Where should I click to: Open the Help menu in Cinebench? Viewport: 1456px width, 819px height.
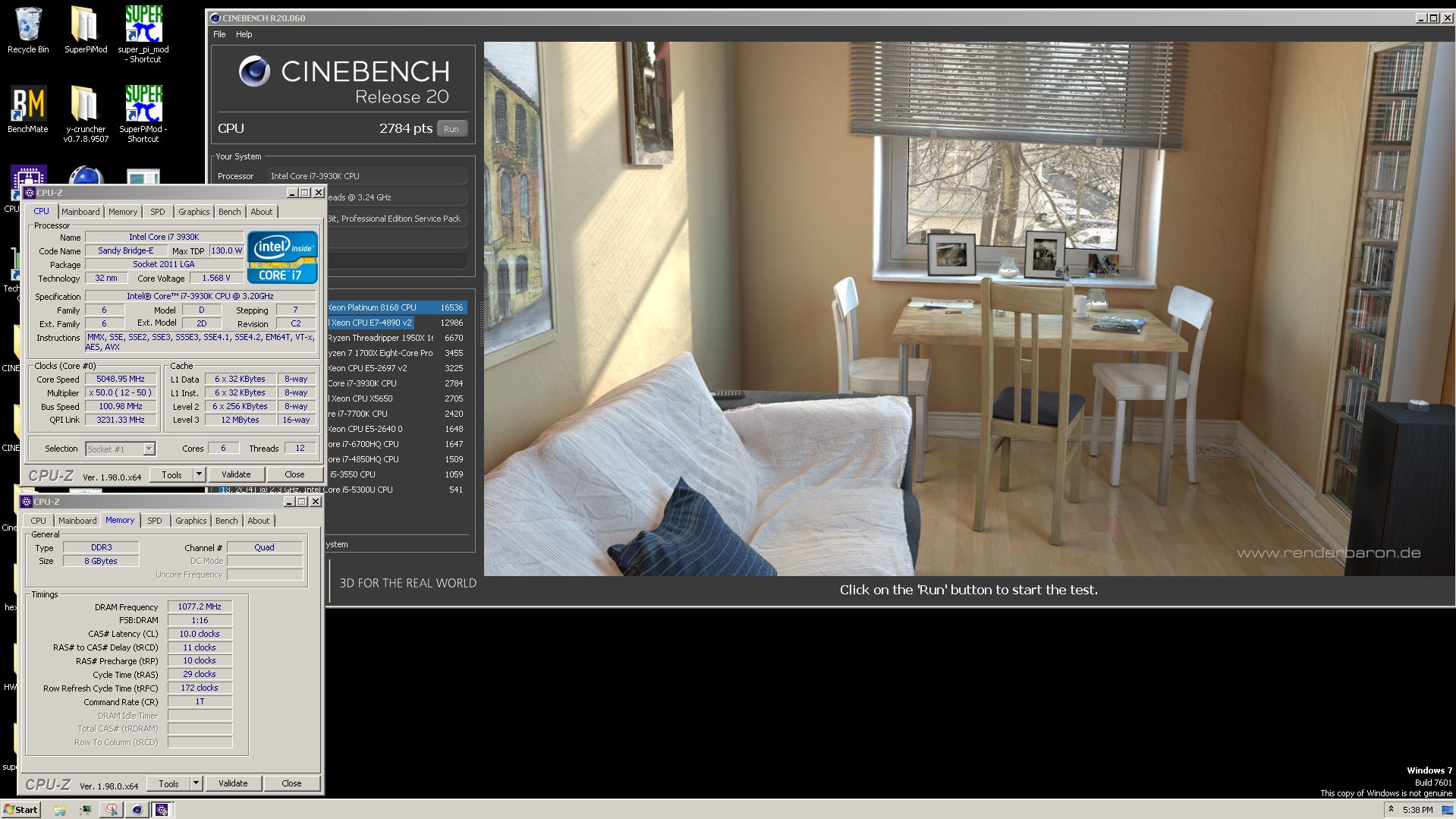(244, 34)
